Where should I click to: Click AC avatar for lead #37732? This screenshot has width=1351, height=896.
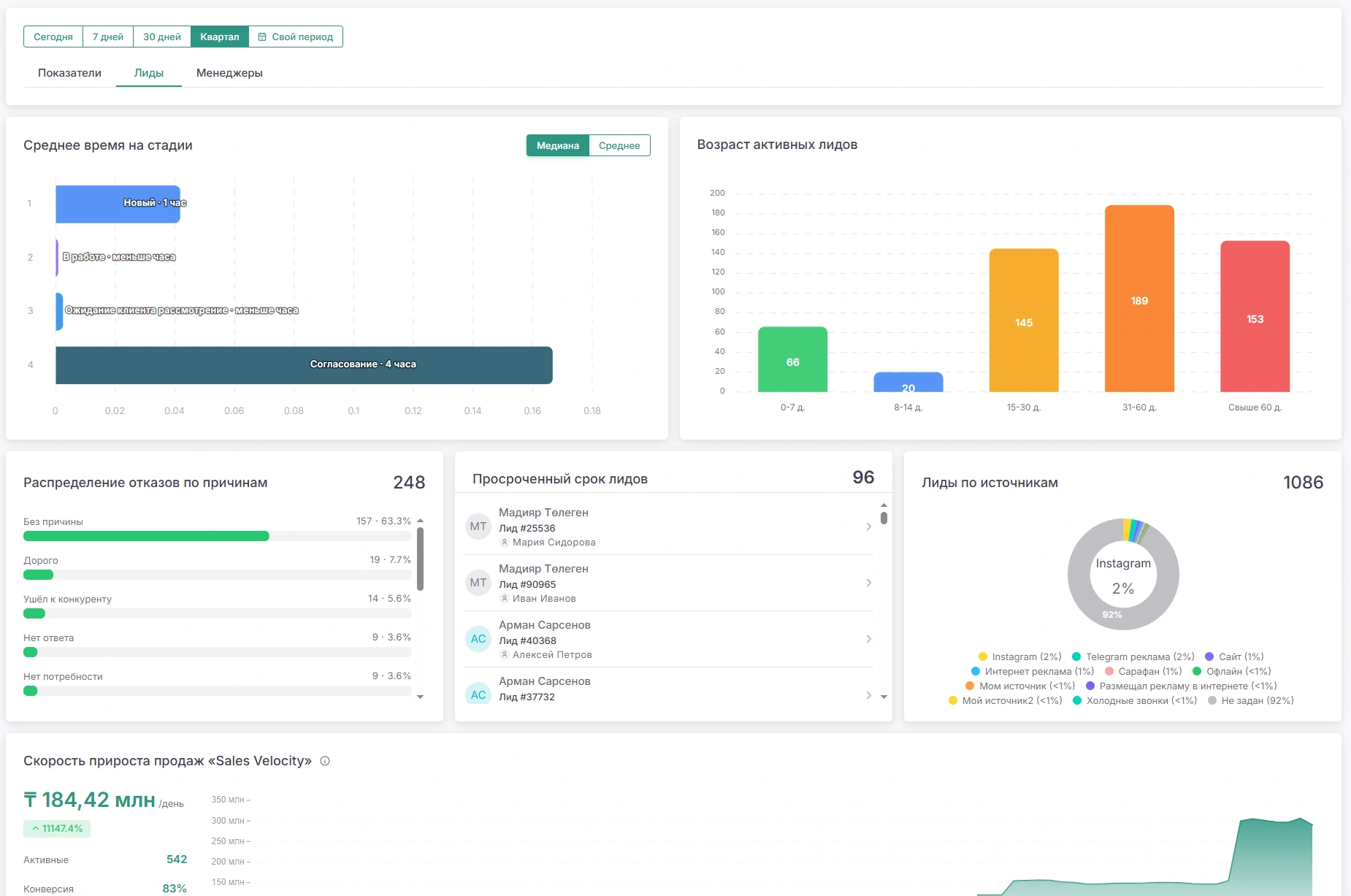[478, 694]
